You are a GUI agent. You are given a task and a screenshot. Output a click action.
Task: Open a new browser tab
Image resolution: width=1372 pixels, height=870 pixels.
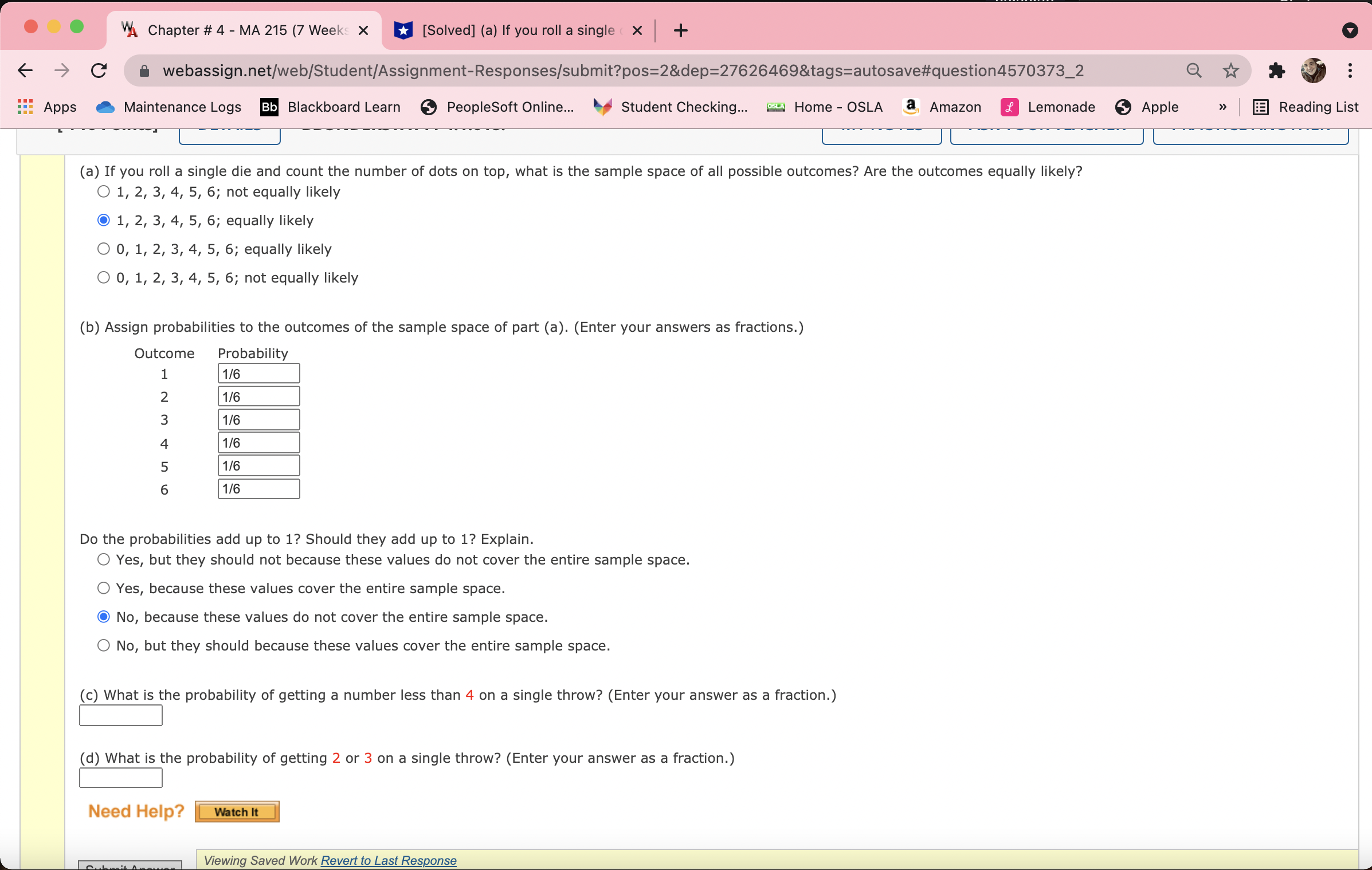tap(680, 30)
